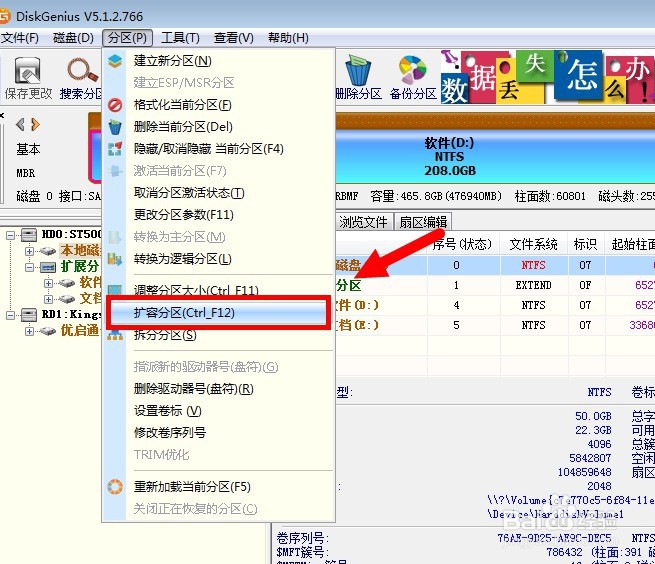Screen dimensions: 655x564
Task: Click the RD1:Kingston removable disk icon
Action: [29, 315]
